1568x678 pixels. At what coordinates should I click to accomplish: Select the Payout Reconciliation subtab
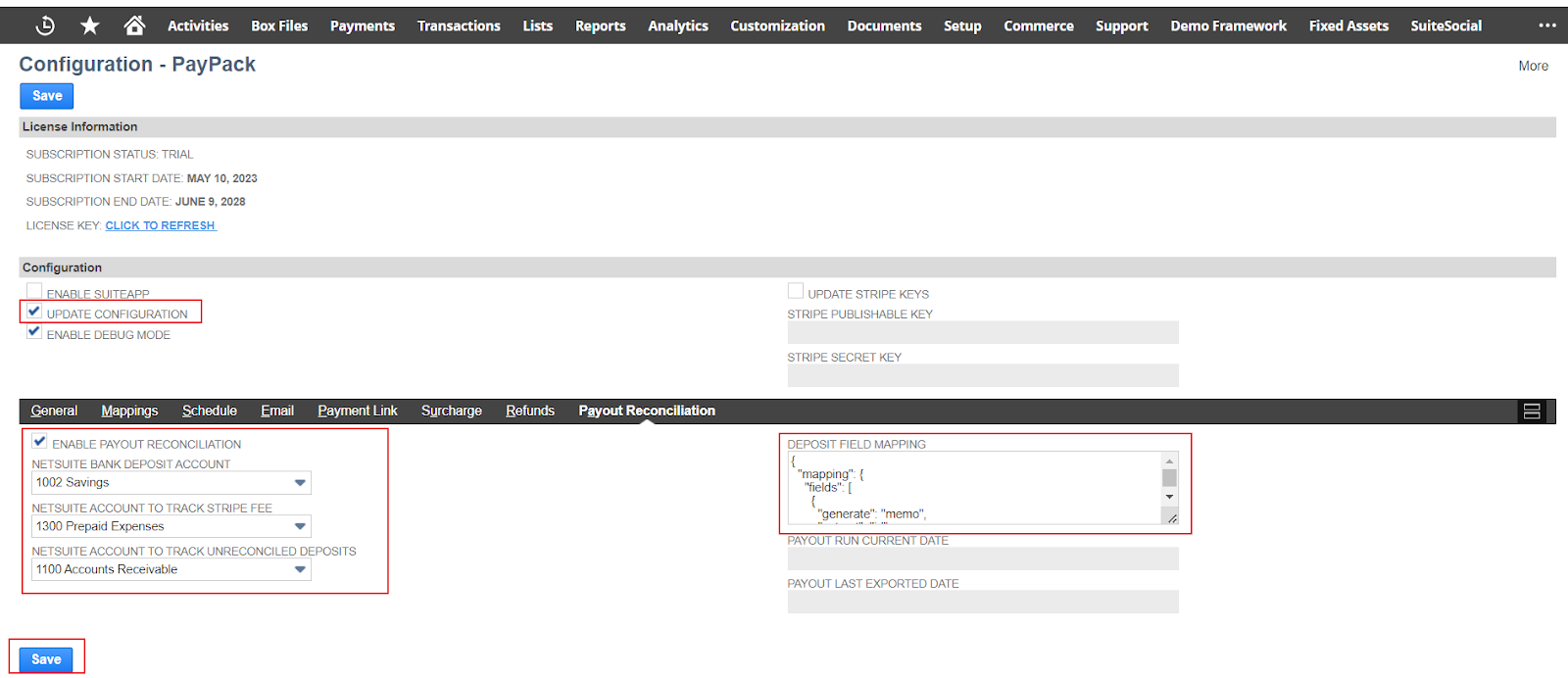click(x=647, y=411)
